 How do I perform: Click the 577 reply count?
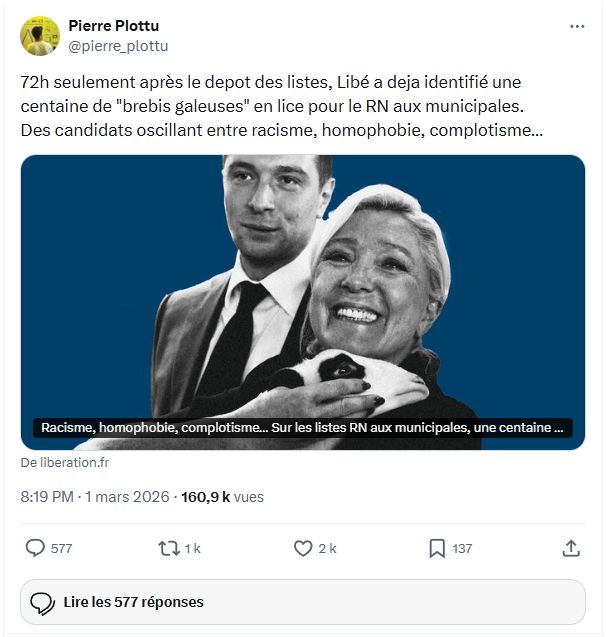pyautogui.click(x=61, y=549)
